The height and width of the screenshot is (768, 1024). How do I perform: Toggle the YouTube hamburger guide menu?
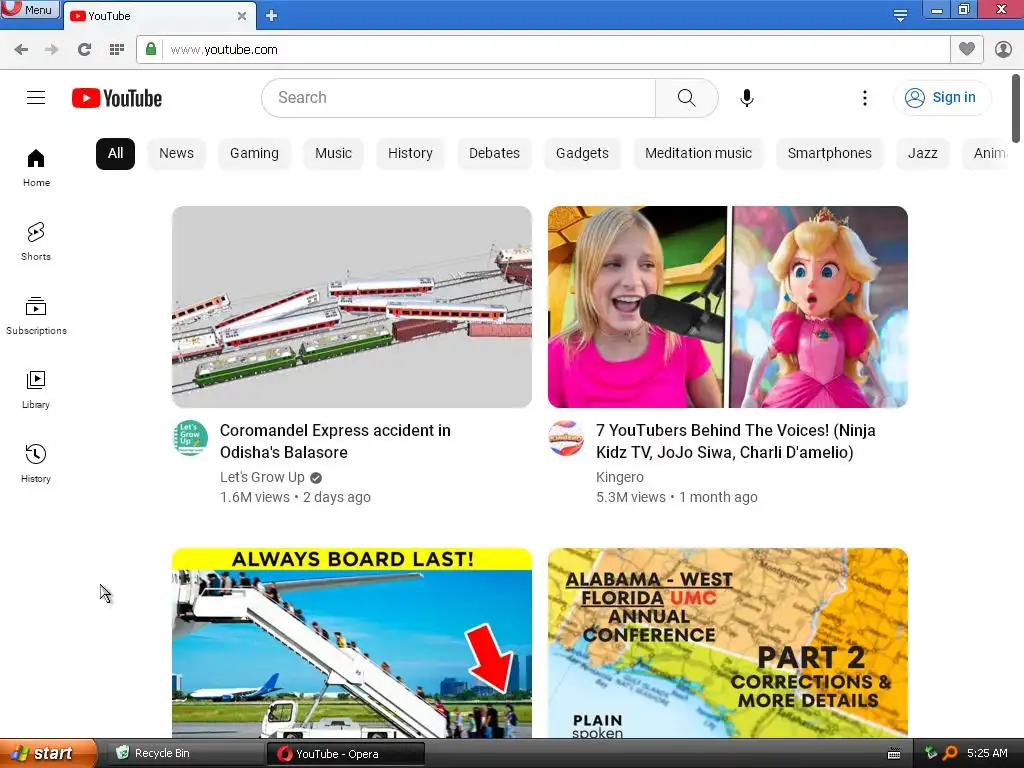click(x=36, y=98)
